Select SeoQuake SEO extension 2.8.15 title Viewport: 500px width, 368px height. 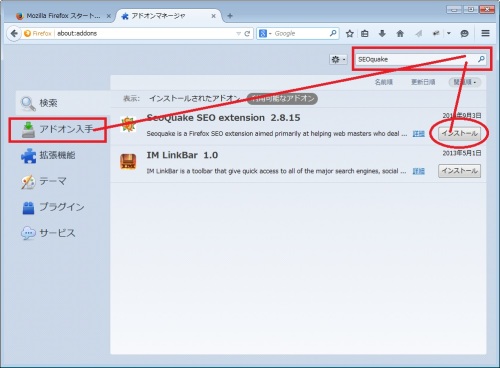(x=223, y=118)
